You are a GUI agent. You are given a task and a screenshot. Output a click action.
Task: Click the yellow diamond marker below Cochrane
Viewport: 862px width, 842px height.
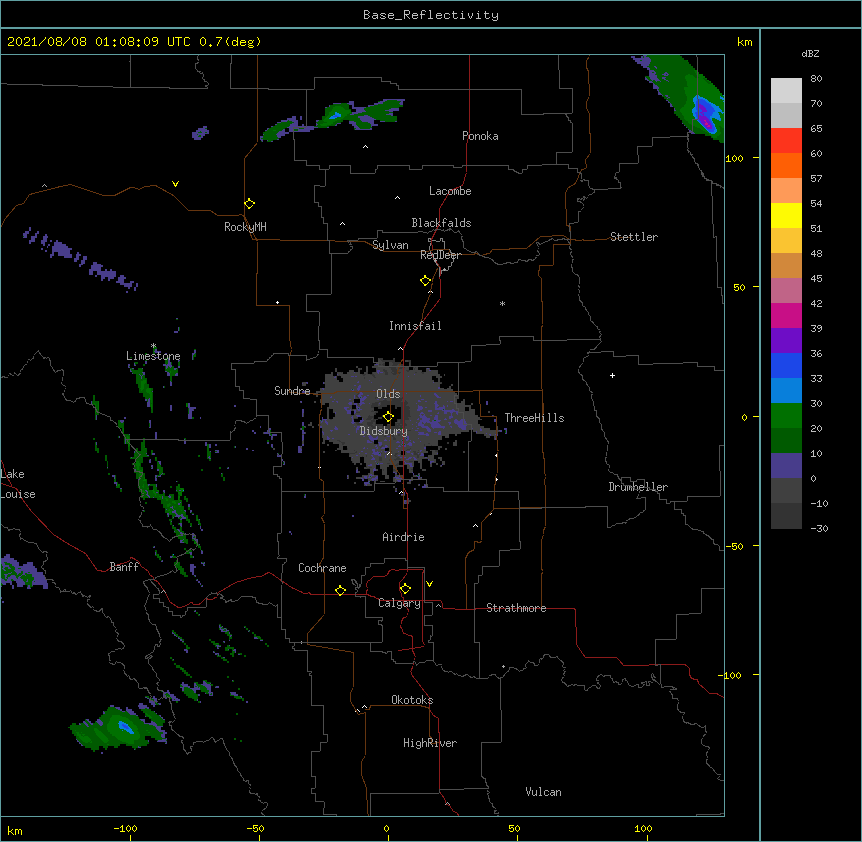coord(340,590)
